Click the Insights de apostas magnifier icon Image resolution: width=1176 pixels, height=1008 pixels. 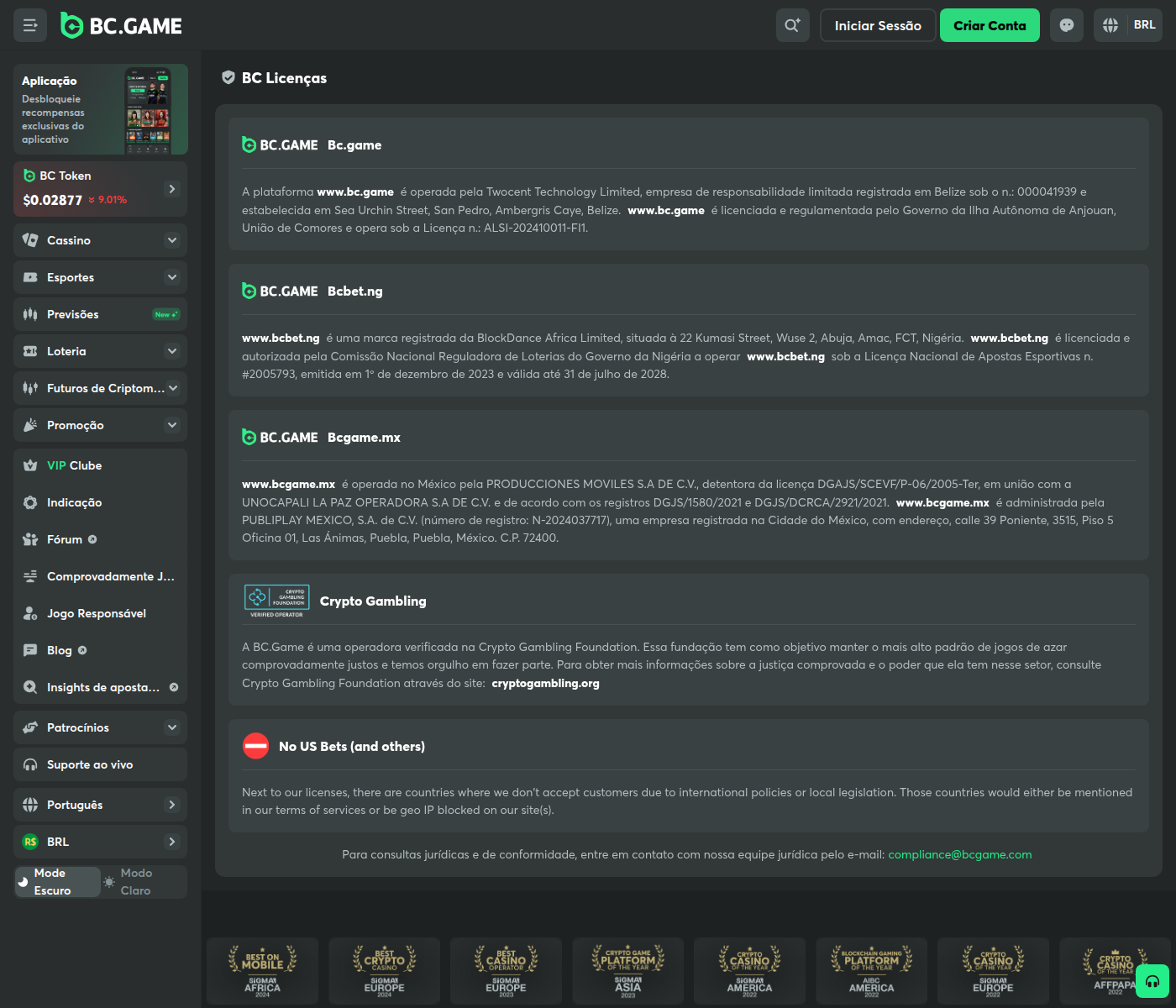[x=30, y=687]
